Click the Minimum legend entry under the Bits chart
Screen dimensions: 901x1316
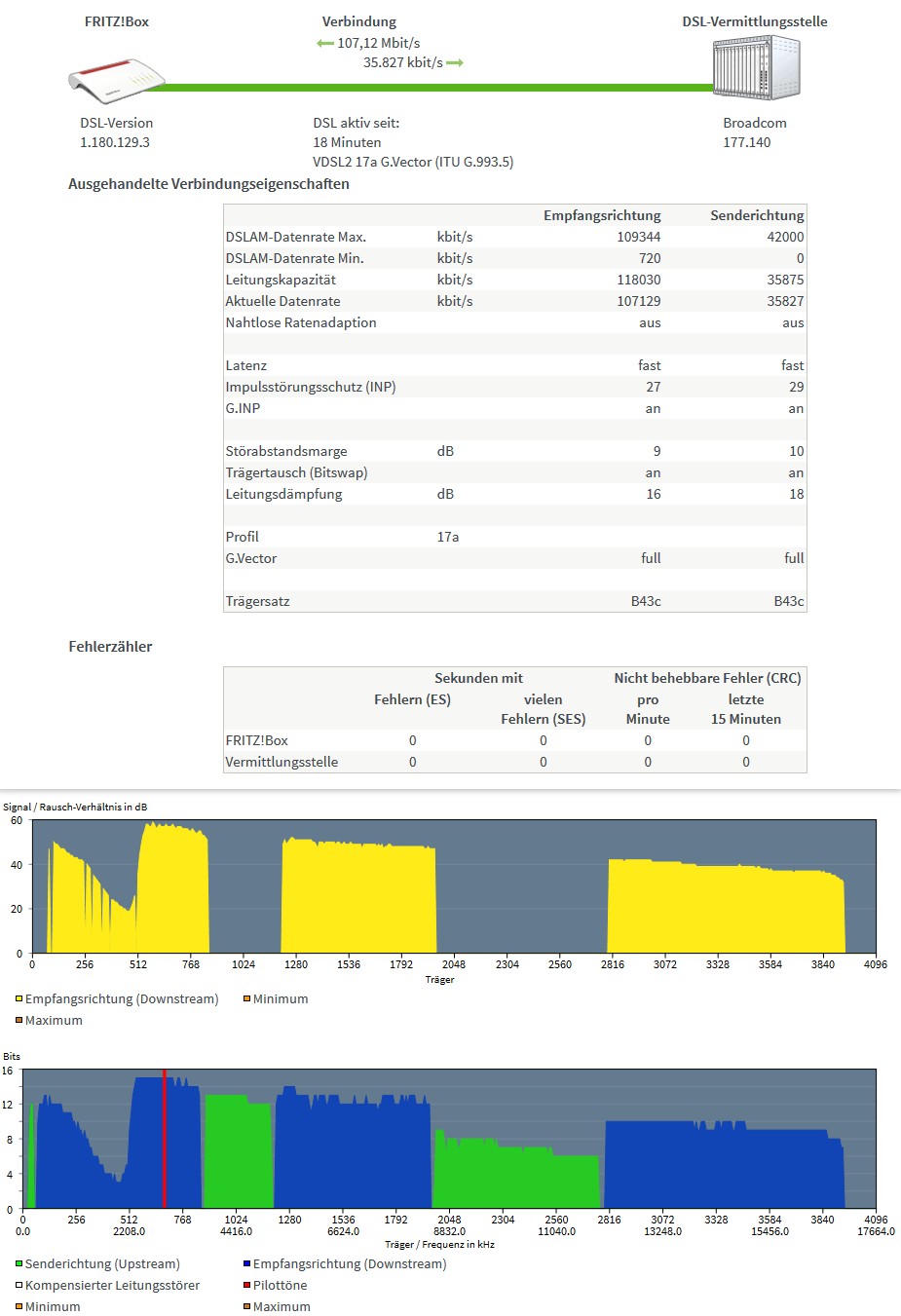pos(53,1307)
